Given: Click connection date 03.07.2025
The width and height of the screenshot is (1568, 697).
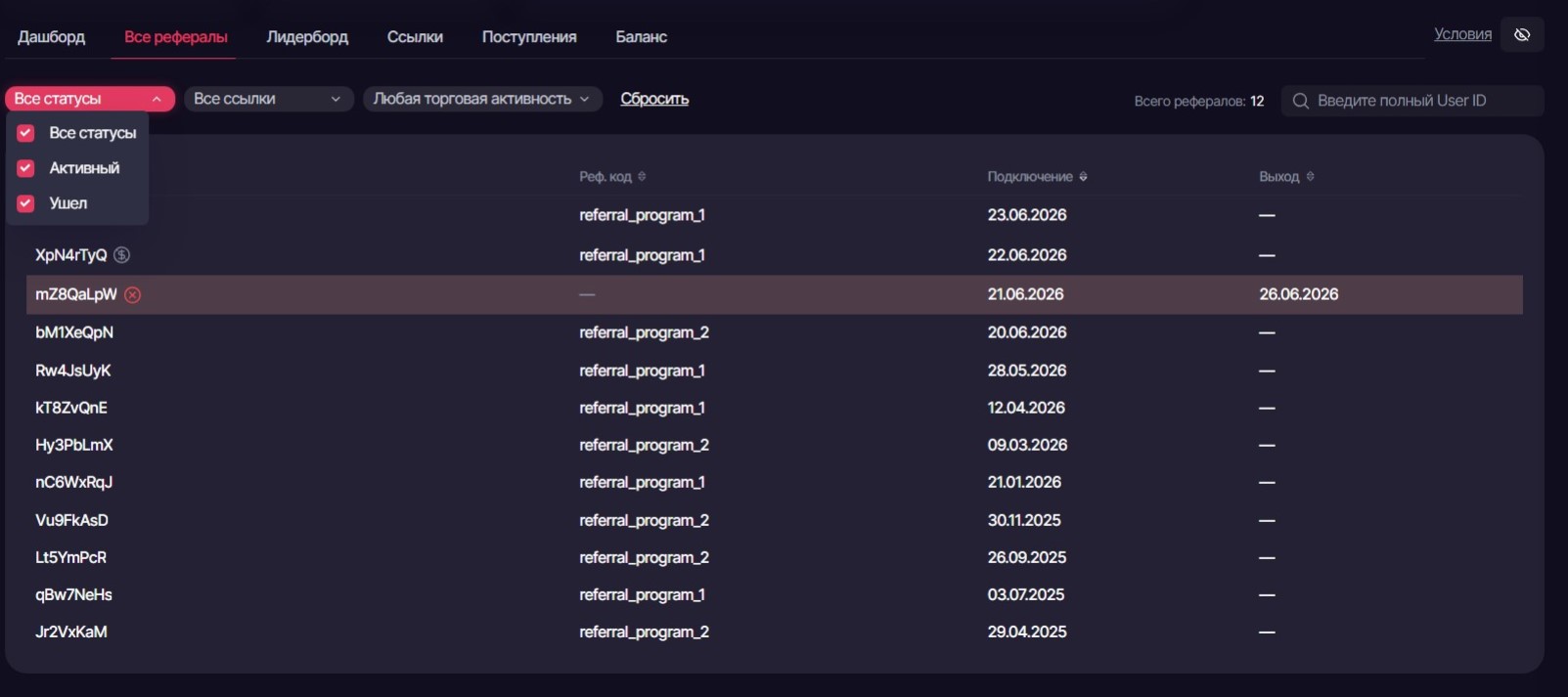Looking at the screenshot, I should coord(1026,594).
